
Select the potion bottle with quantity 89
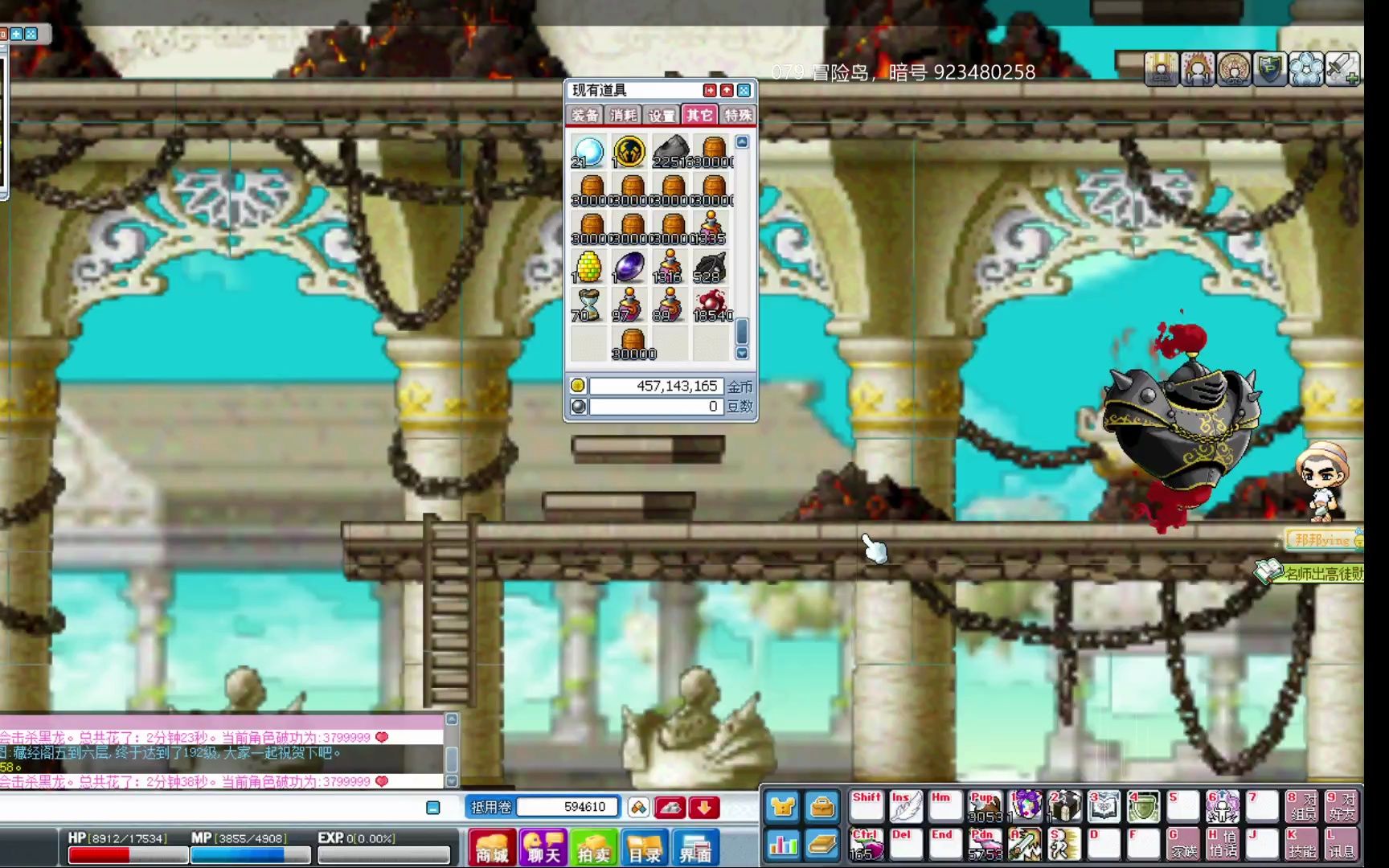tap(670, 306)
